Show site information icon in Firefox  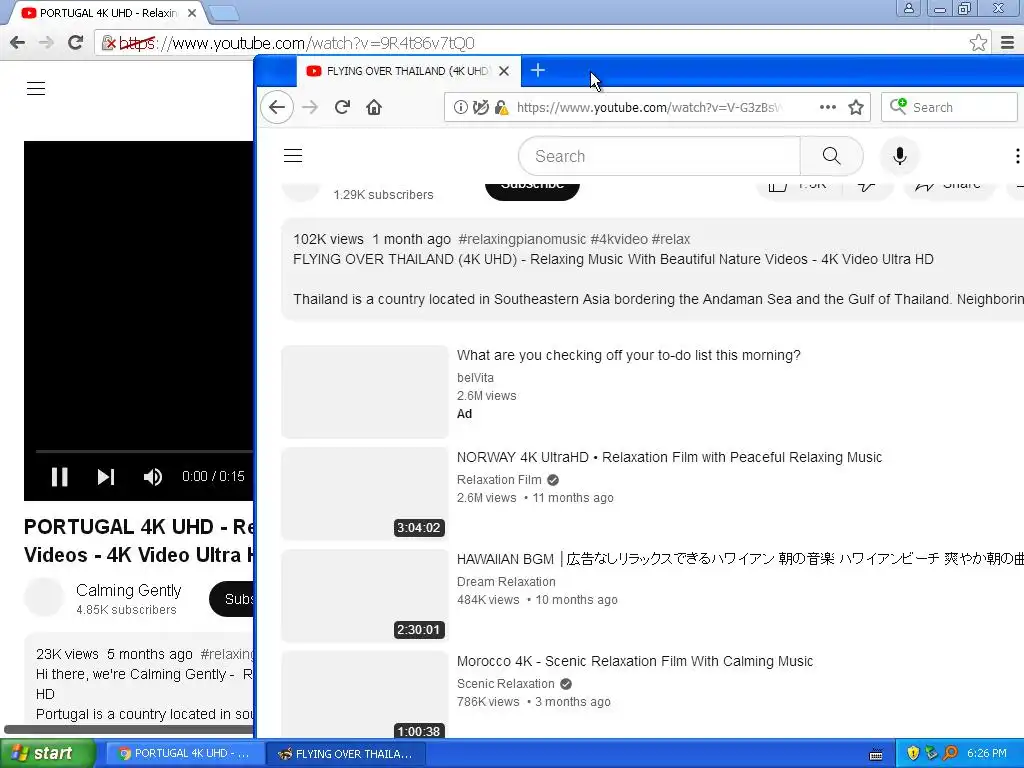click(460, 107)
